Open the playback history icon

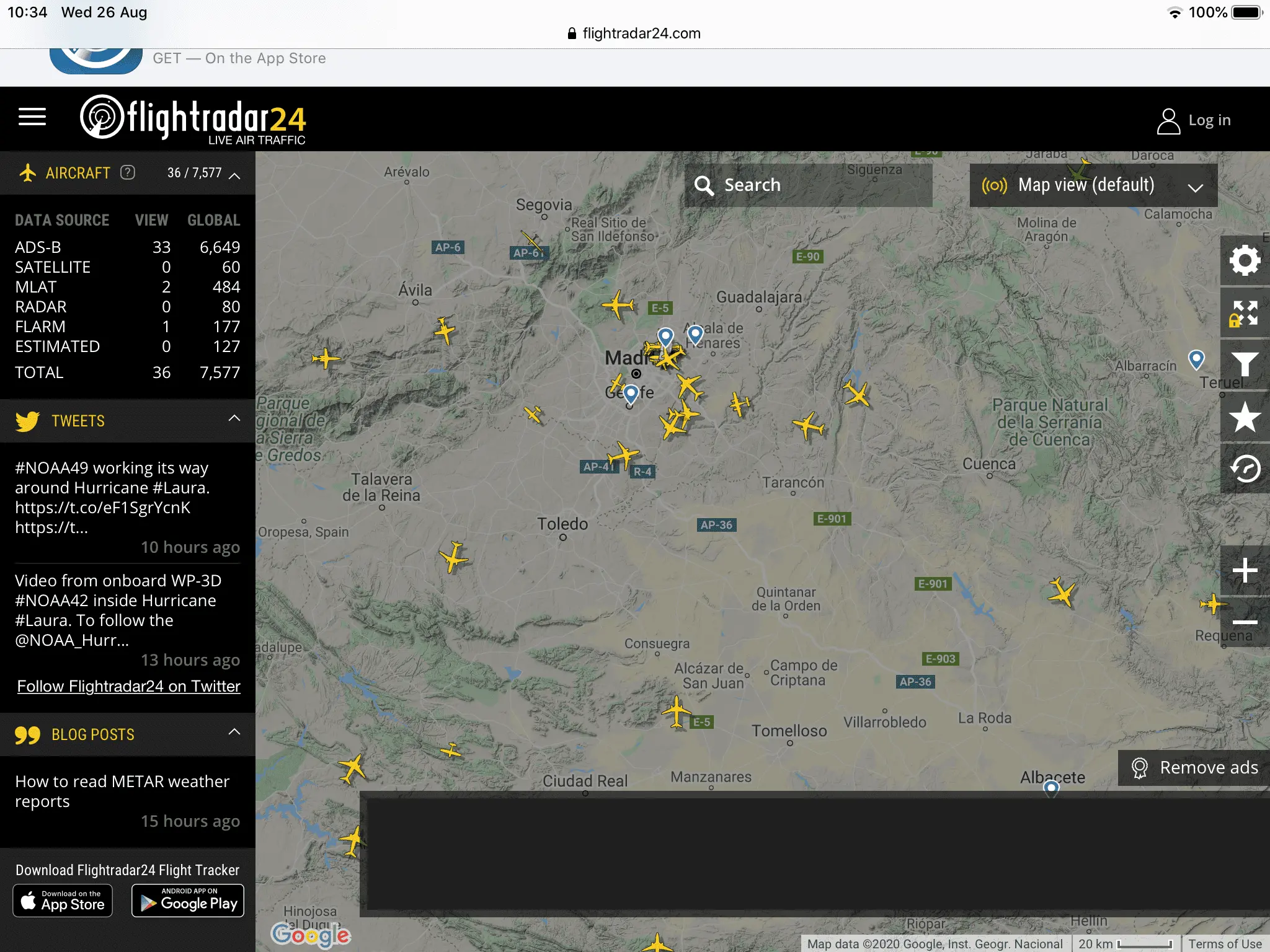1245,469
